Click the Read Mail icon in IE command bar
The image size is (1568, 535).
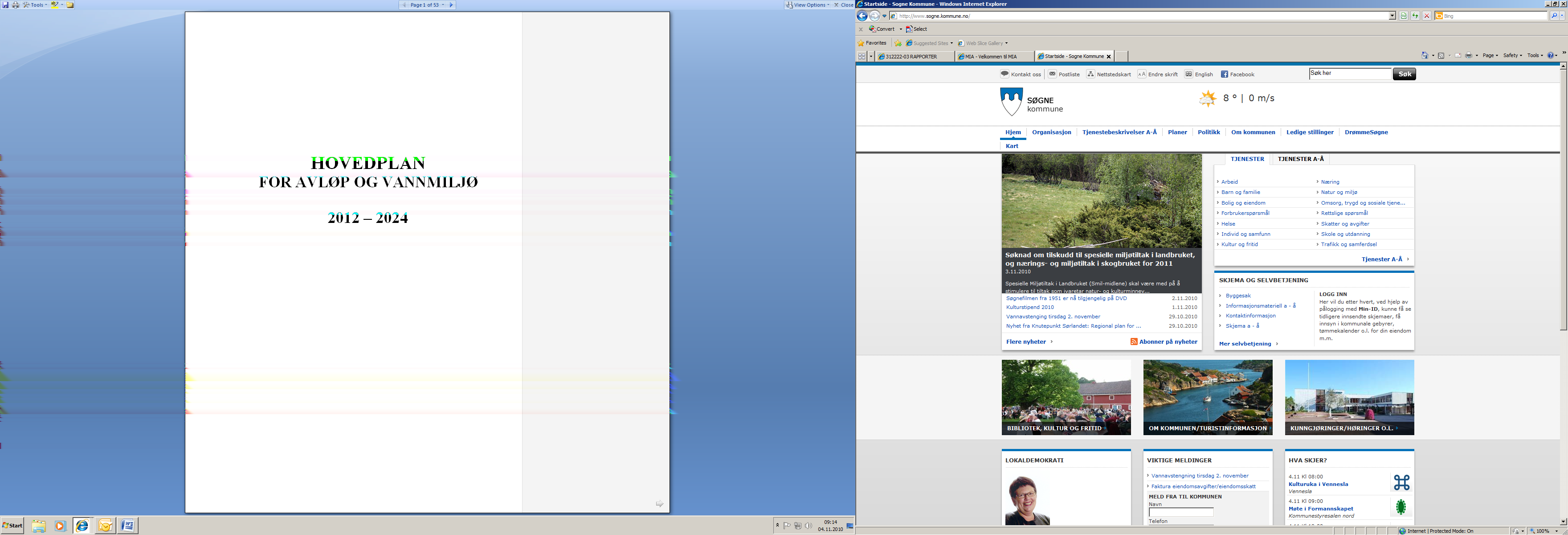coord(1458,55)
